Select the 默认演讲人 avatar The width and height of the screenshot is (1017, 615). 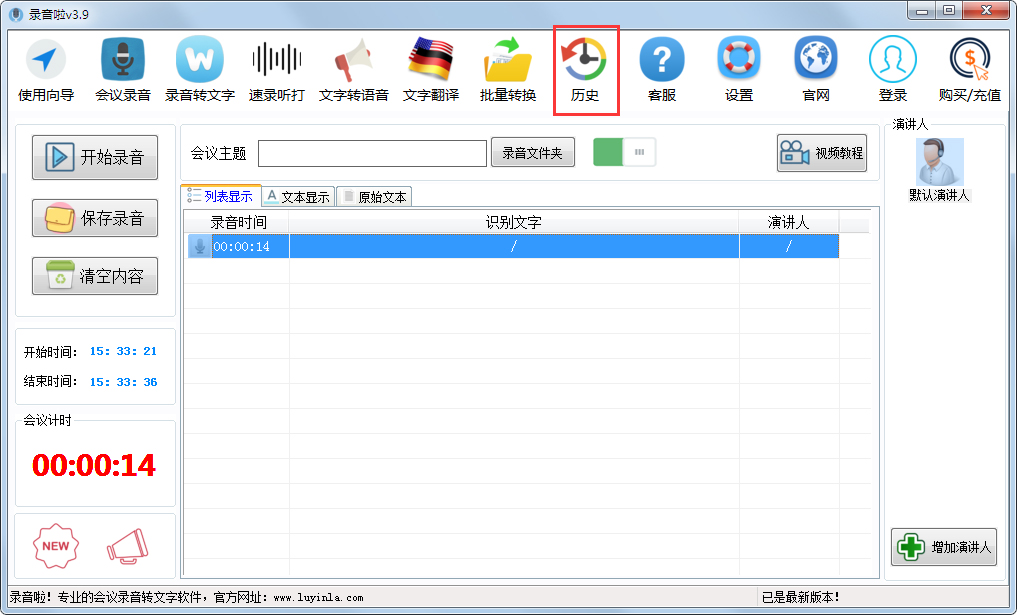click(939, 164)
